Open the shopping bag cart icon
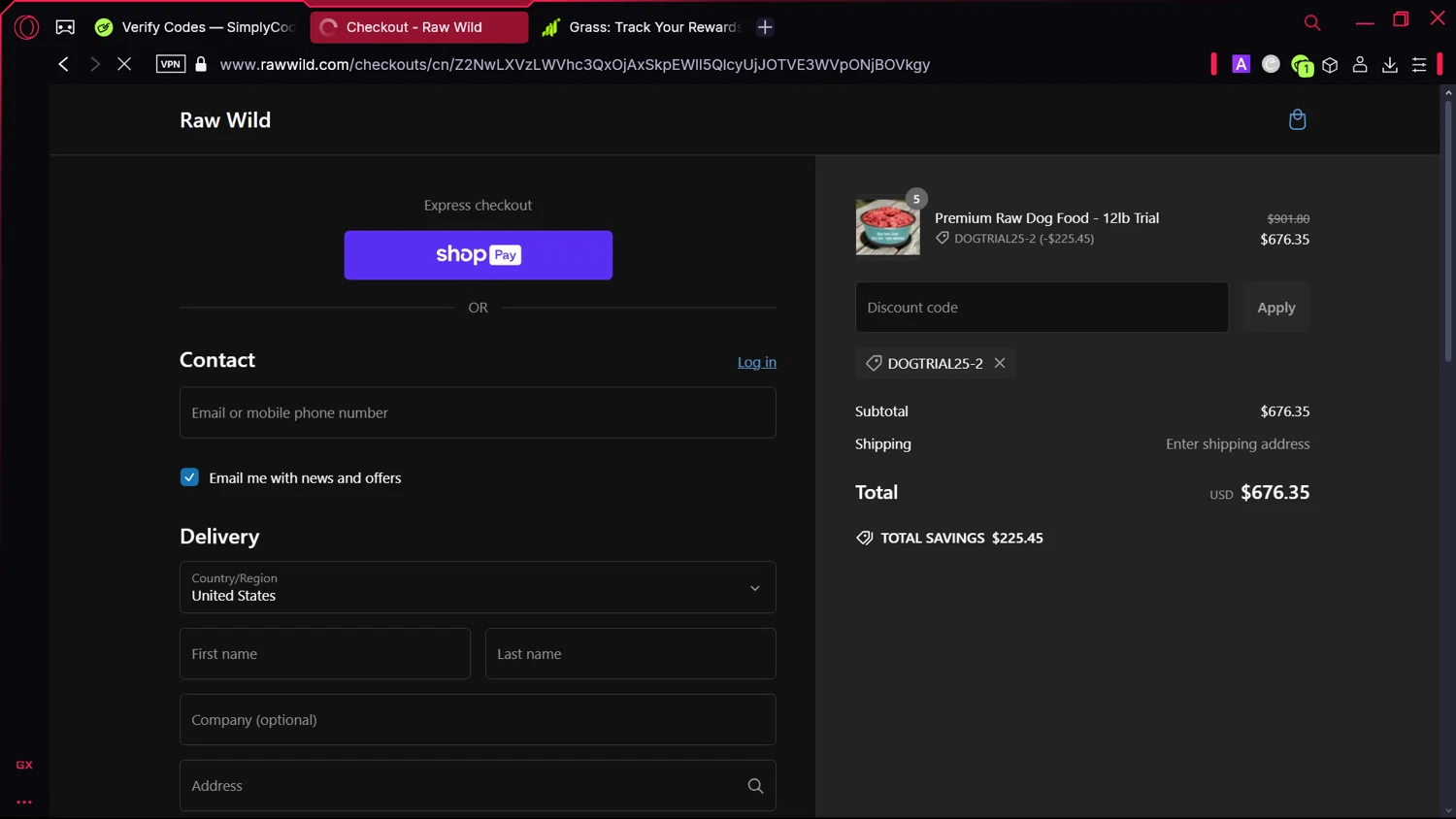Viewport: 1456px width, 819px height. 1297,119
